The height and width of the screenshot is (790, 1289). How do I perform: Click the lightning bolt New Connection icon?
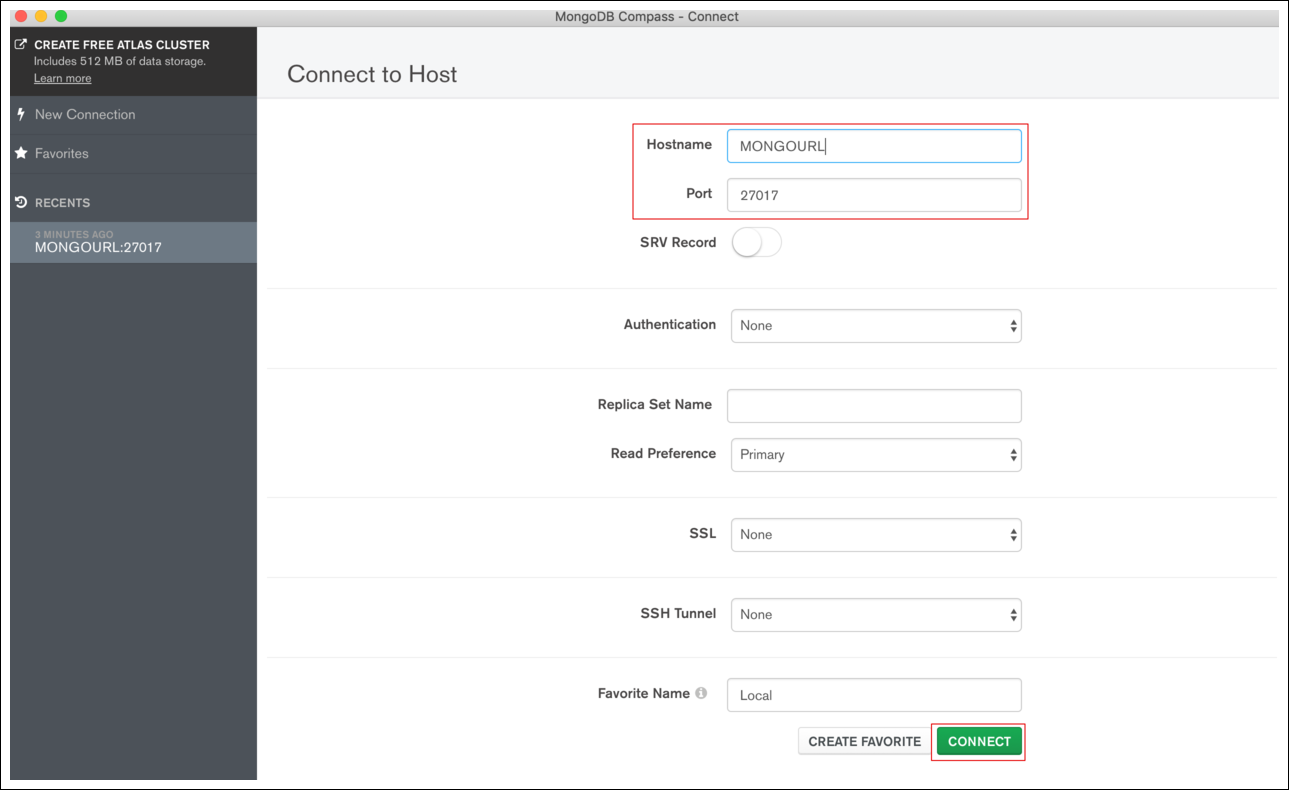point(21,114)
